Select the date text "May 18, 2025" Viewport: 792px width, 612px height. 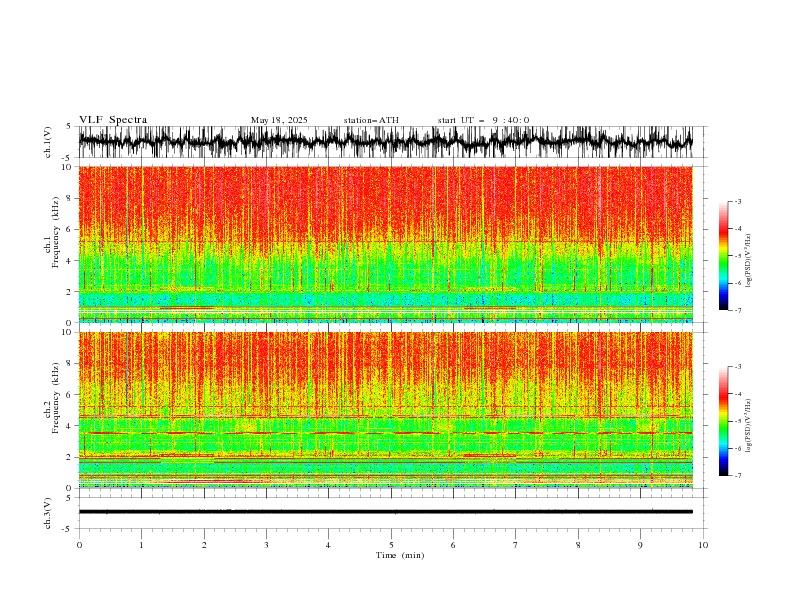tap(279, 120)
